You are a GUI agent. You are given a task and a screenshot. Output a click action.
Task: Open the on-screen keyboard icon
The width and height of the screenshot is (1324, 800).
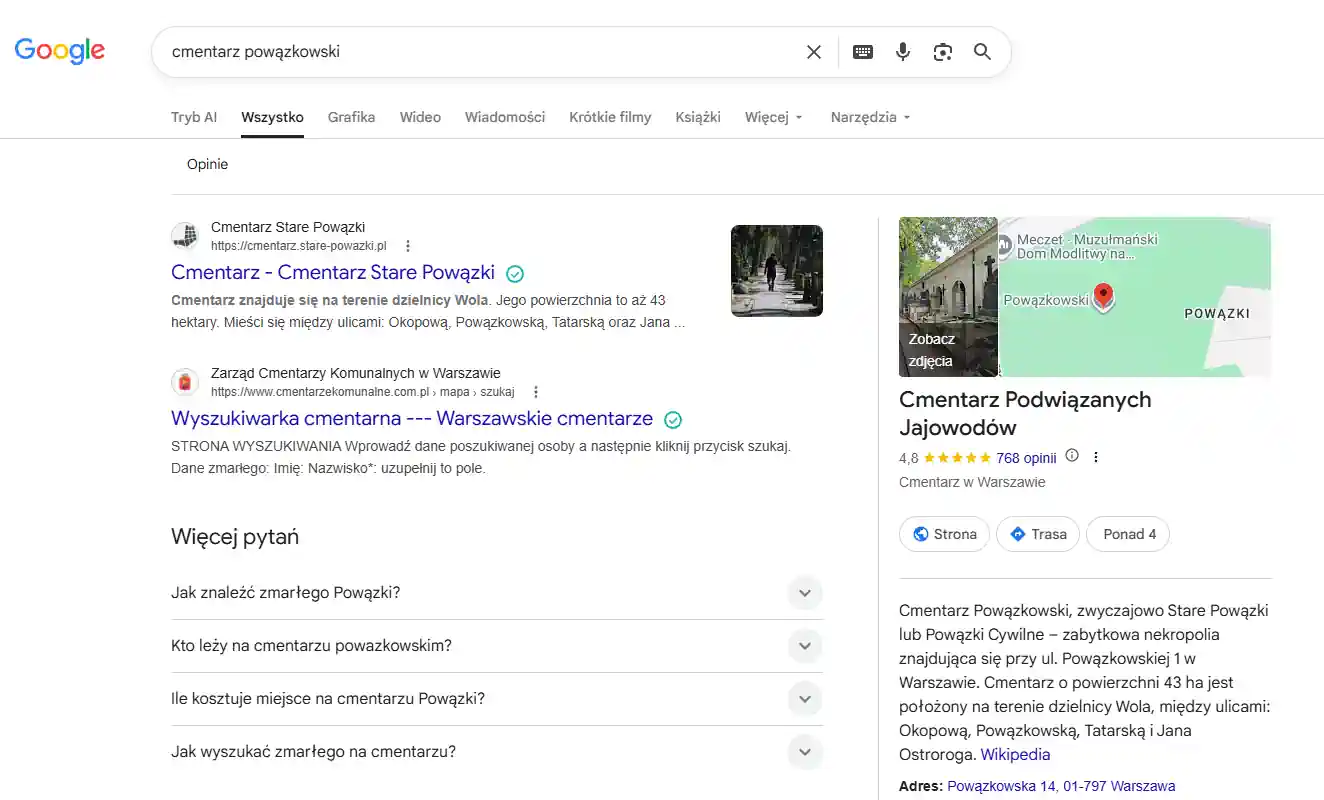click(863, 52)
